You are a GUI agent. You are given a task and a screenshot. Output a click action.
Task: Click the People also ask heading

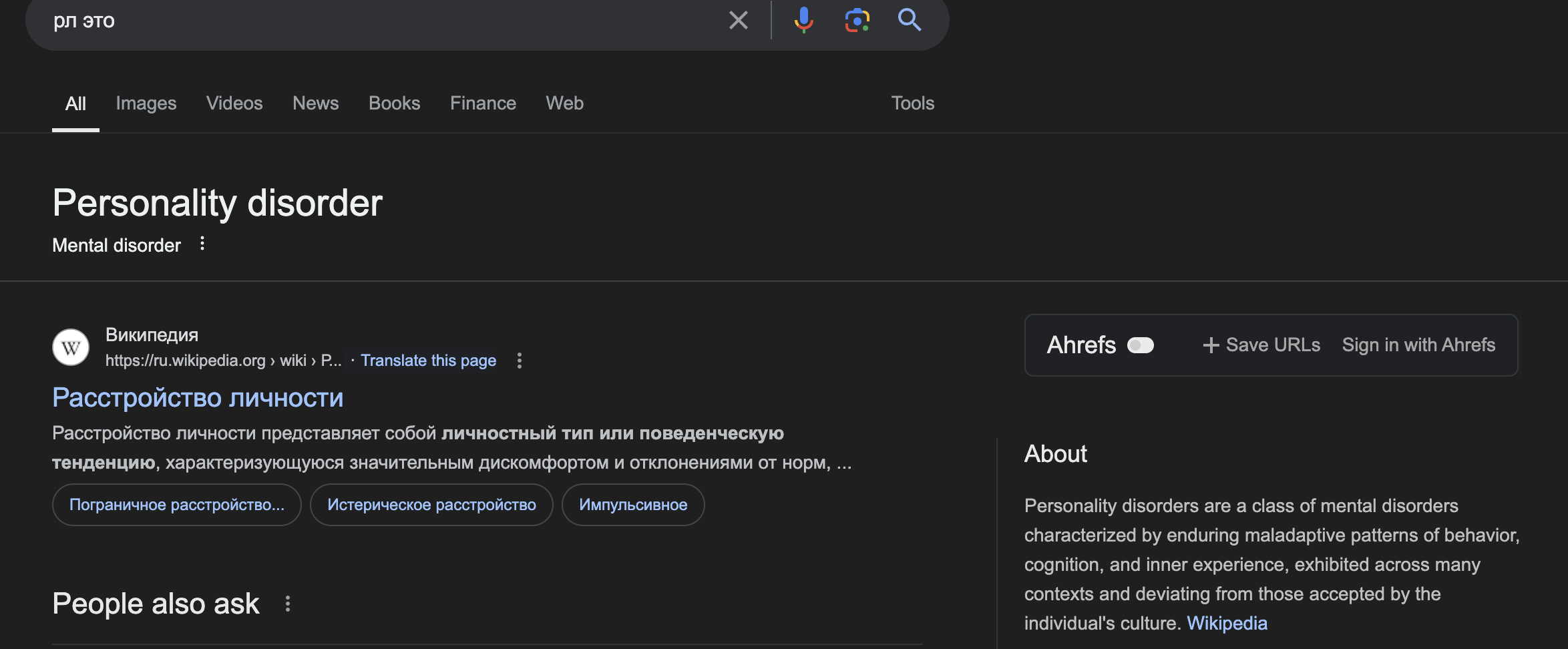156,604
